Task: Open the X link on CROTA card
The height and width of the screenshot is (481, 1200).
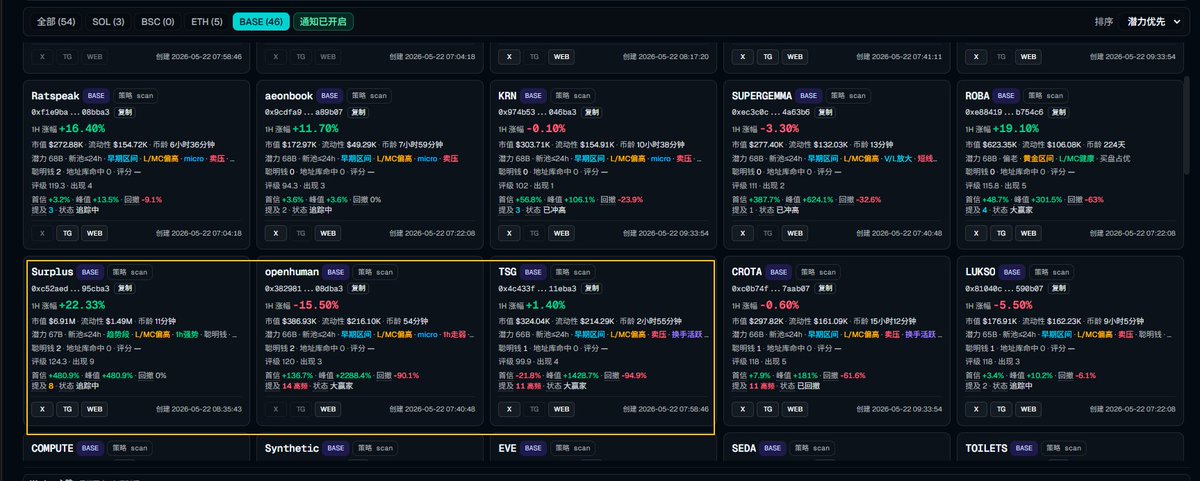Action: click(x=743, y=409)
